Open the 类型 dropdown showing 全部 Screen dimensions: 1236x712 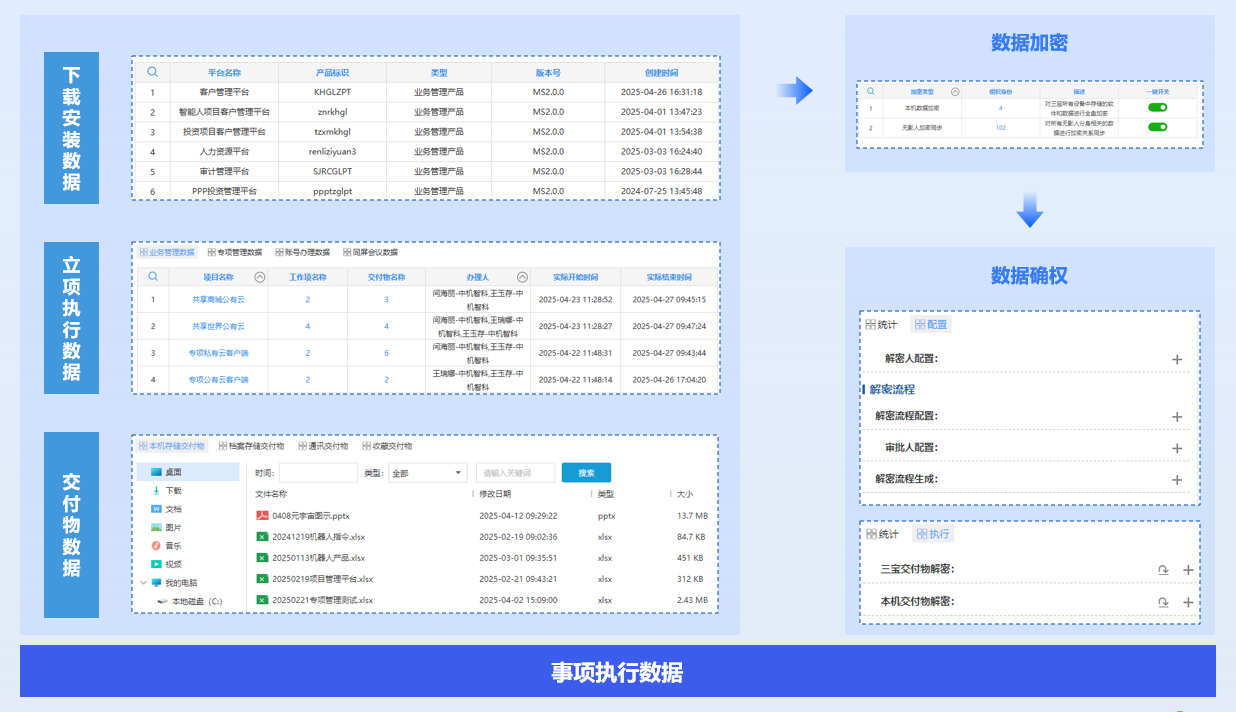point(427,473)
